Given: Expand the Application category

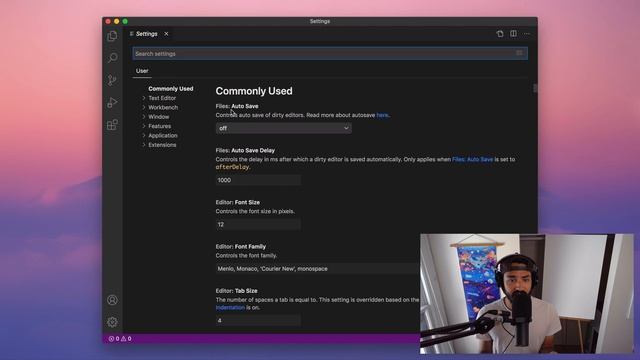Looking at the screenshot, I should point(162,136).
